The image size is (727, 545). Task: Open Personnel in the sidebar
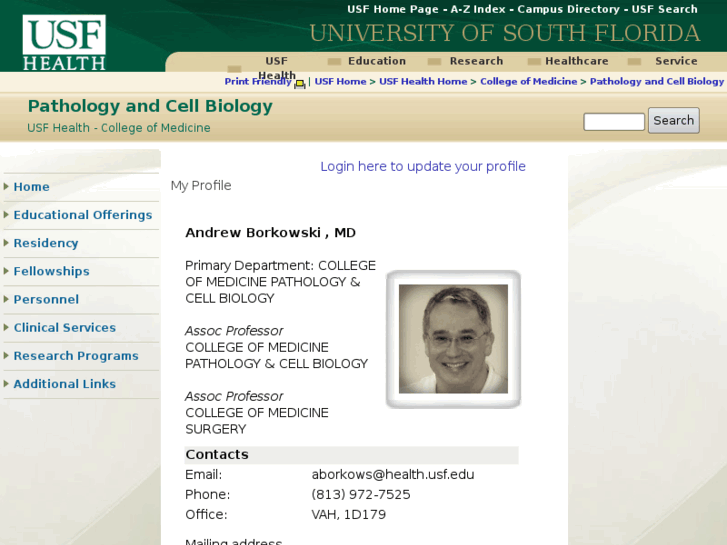46,299
